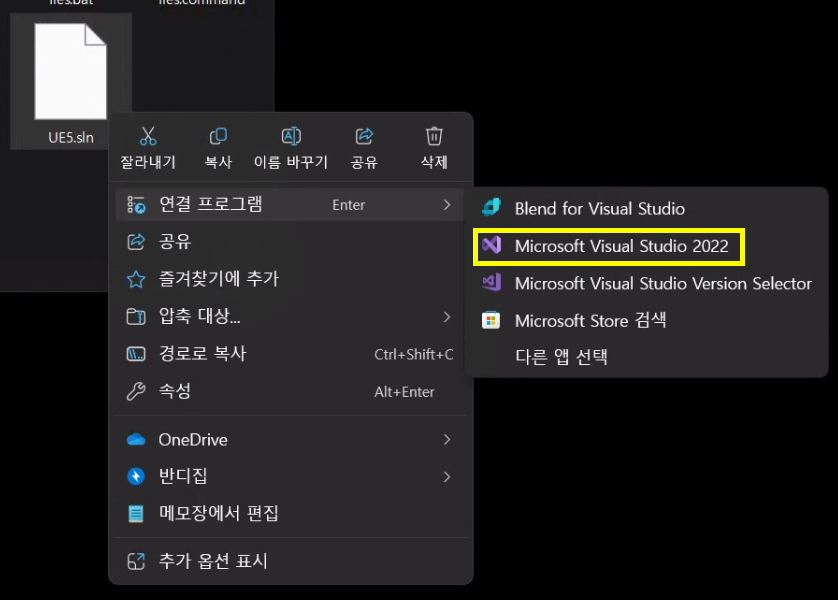This screenshot has height=600, width=838.
Task: Click the Visual Studio Version Selector icon
Action: click(491, 282)
